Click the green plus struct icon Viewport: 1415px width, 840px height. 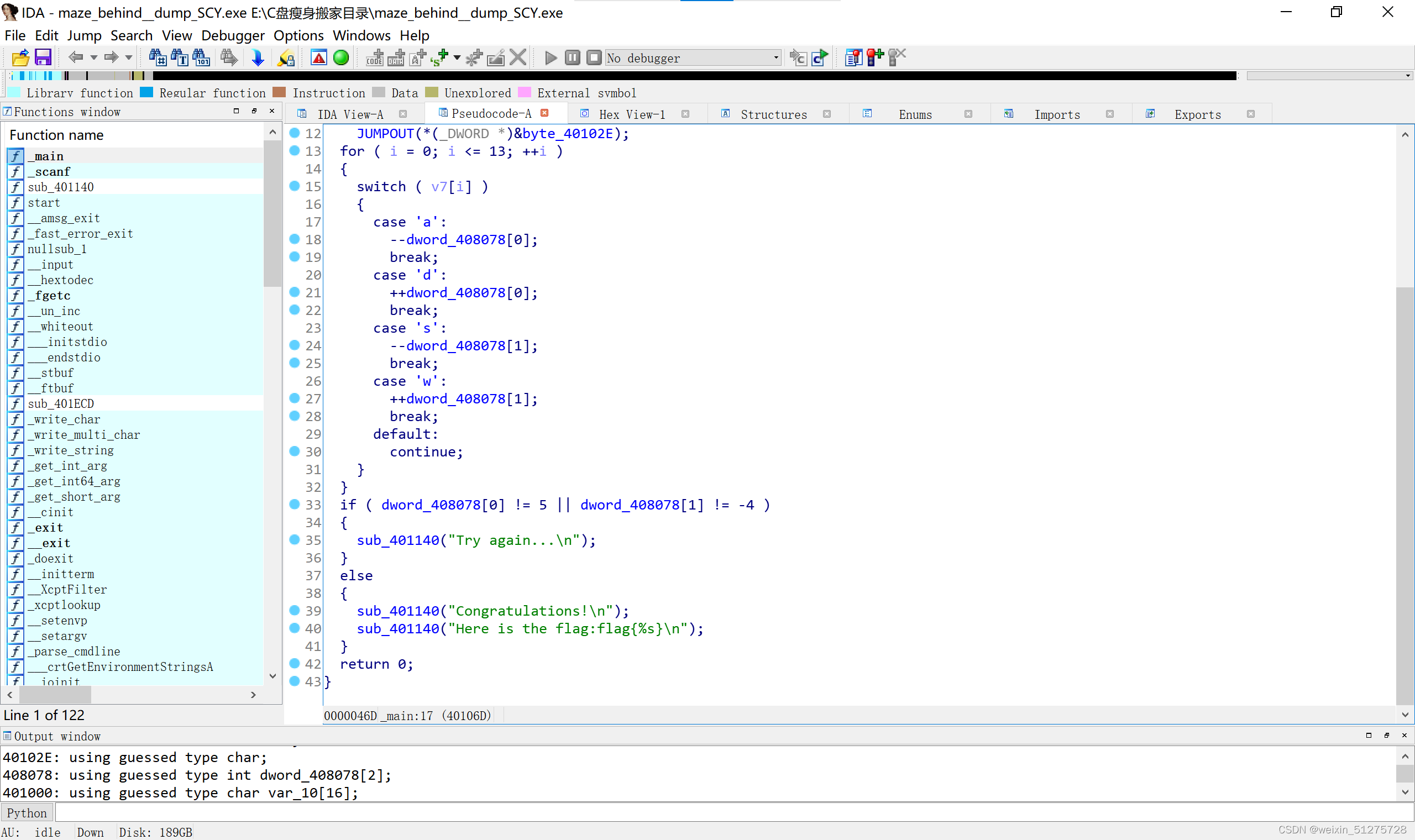[439, 57]
